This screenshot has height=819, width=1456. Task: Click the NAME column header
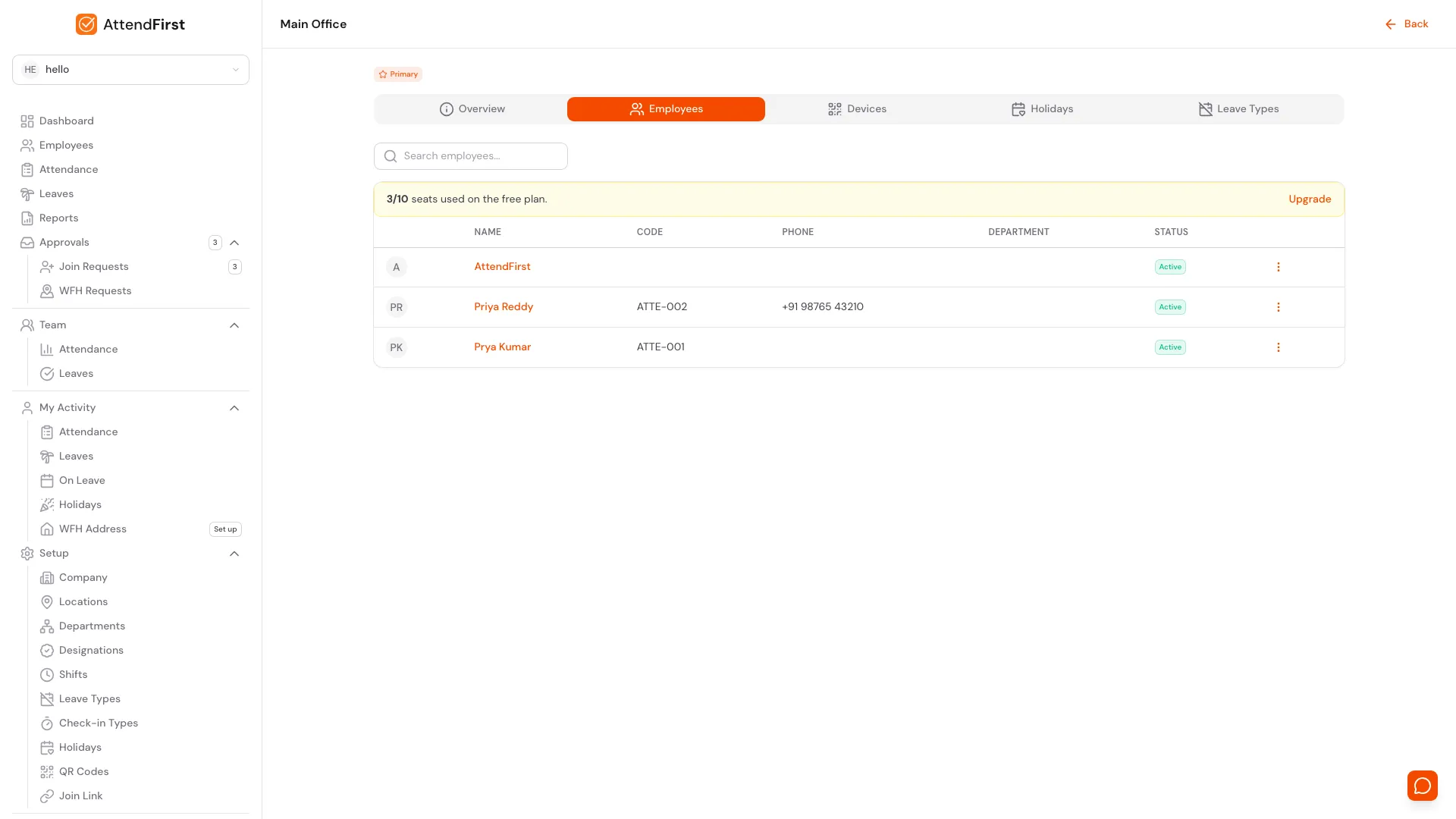(x=488, y=232)
